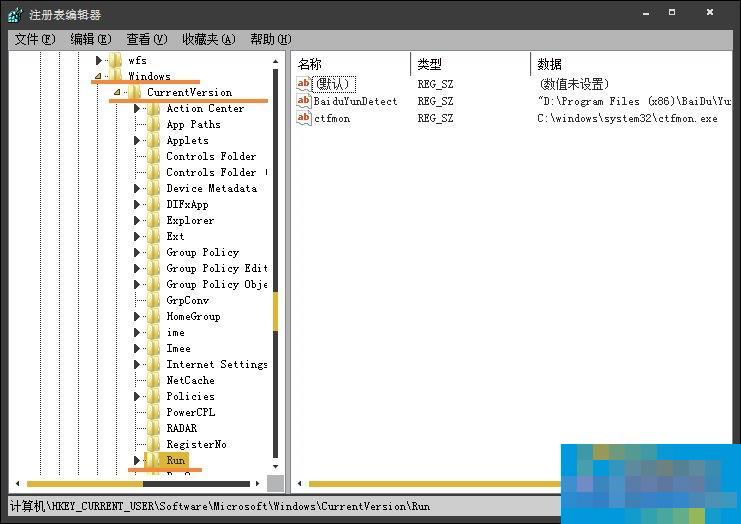Expand the Ext node arrow
This screenshot has width=741, height=524.
point(137,236)
